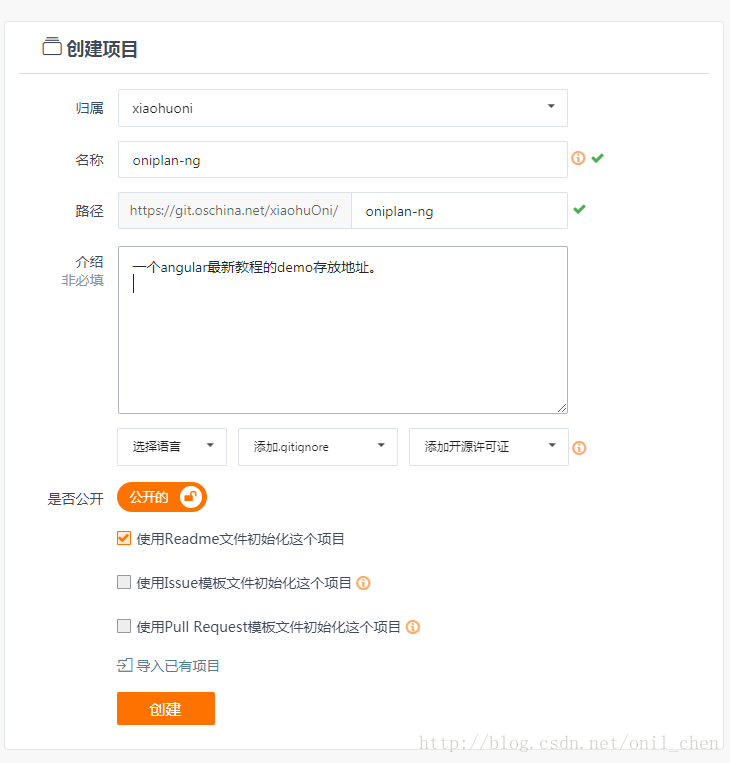
Task: Open the 归属 owner dropdown showing xiaohuoni
Action: (x=343, y=108)
